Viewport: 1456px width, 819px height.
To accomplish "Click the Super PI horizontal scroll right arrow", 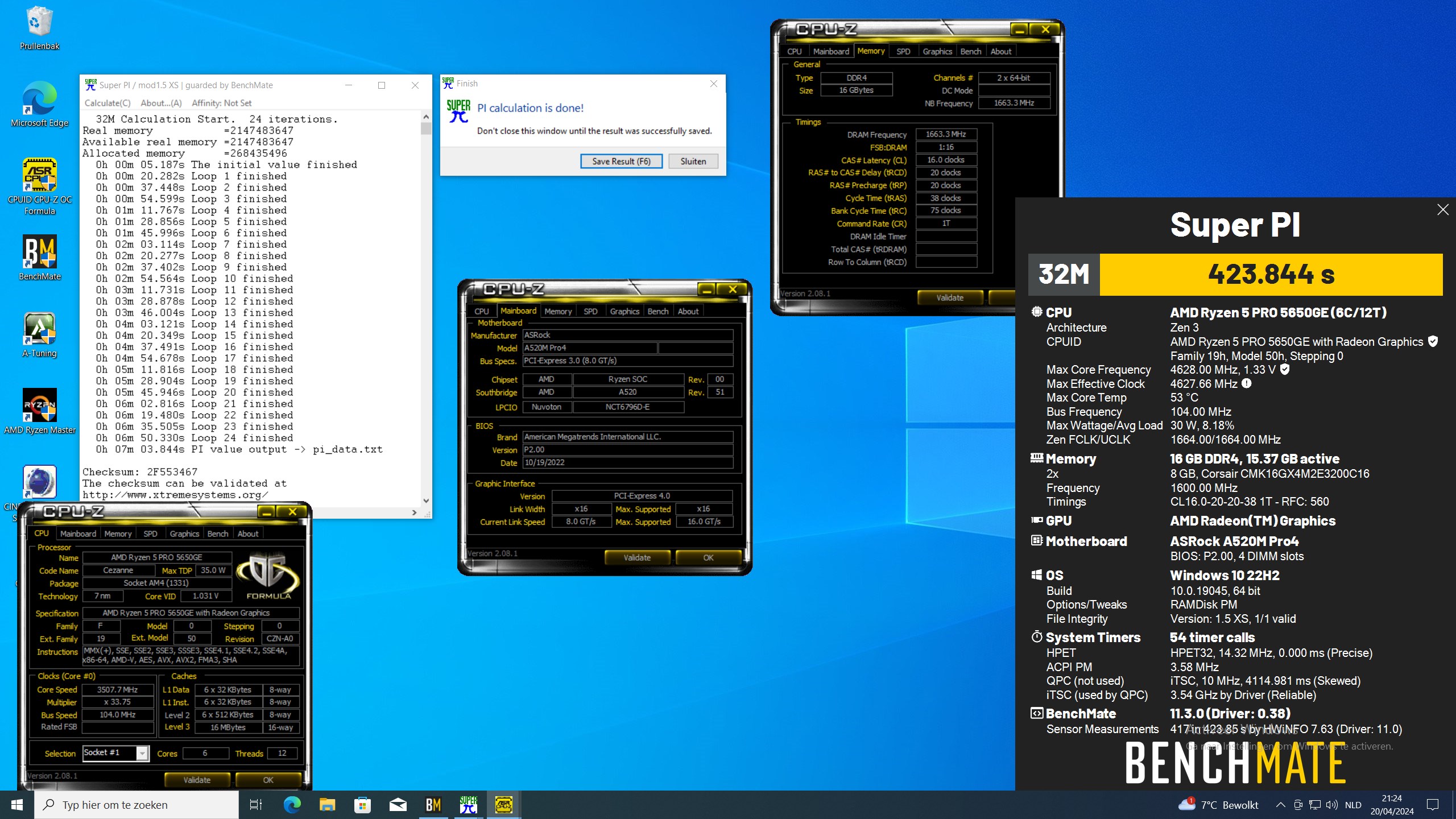I will pos(414,512).
